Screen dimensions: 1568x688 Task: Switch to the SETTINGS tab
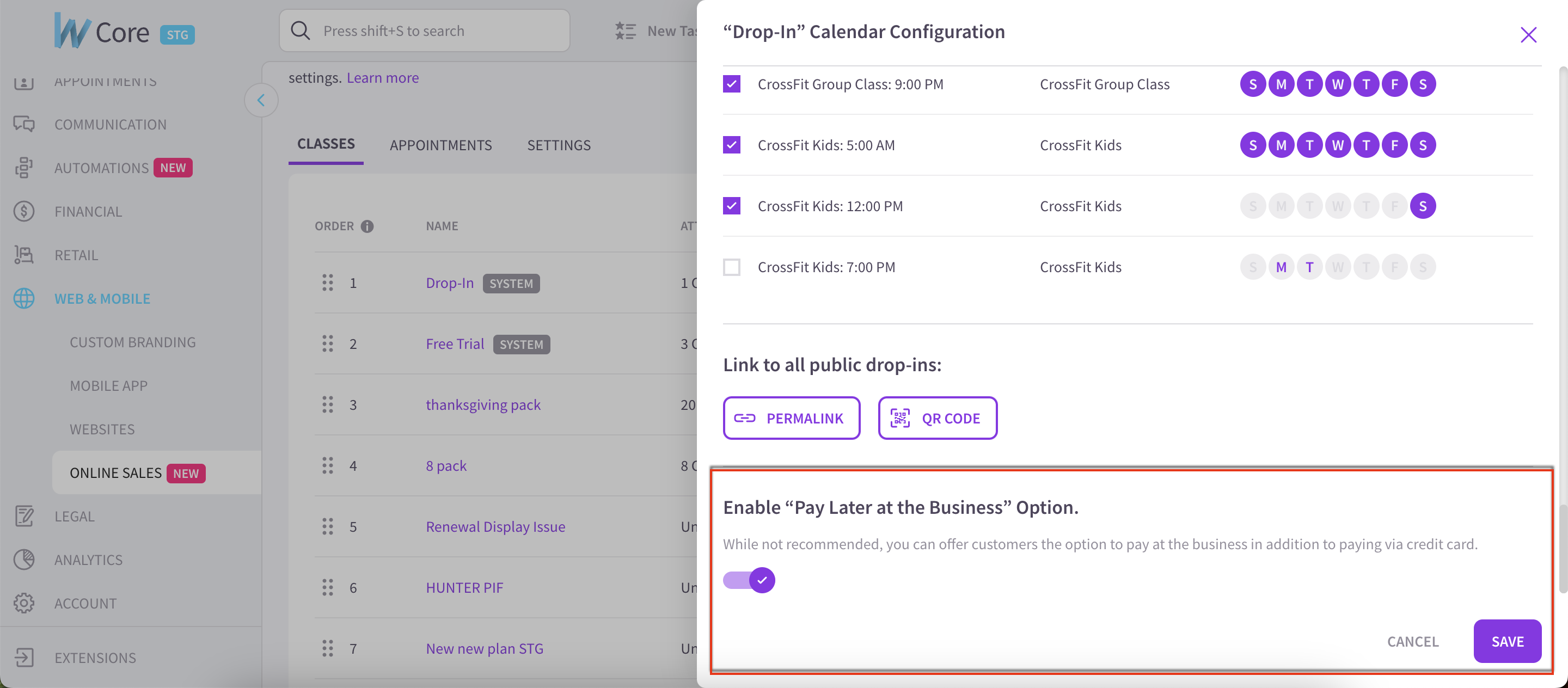point(559,145)
